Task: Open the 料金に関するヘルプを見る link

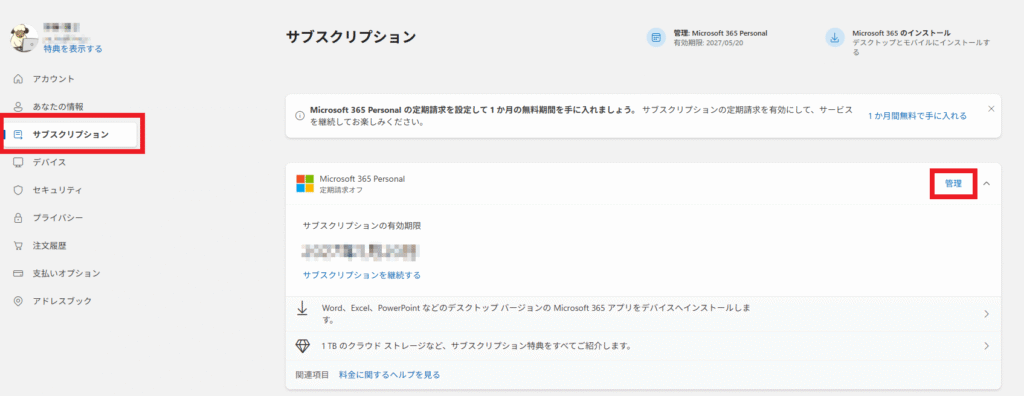Action: click(x=389, y=375)
